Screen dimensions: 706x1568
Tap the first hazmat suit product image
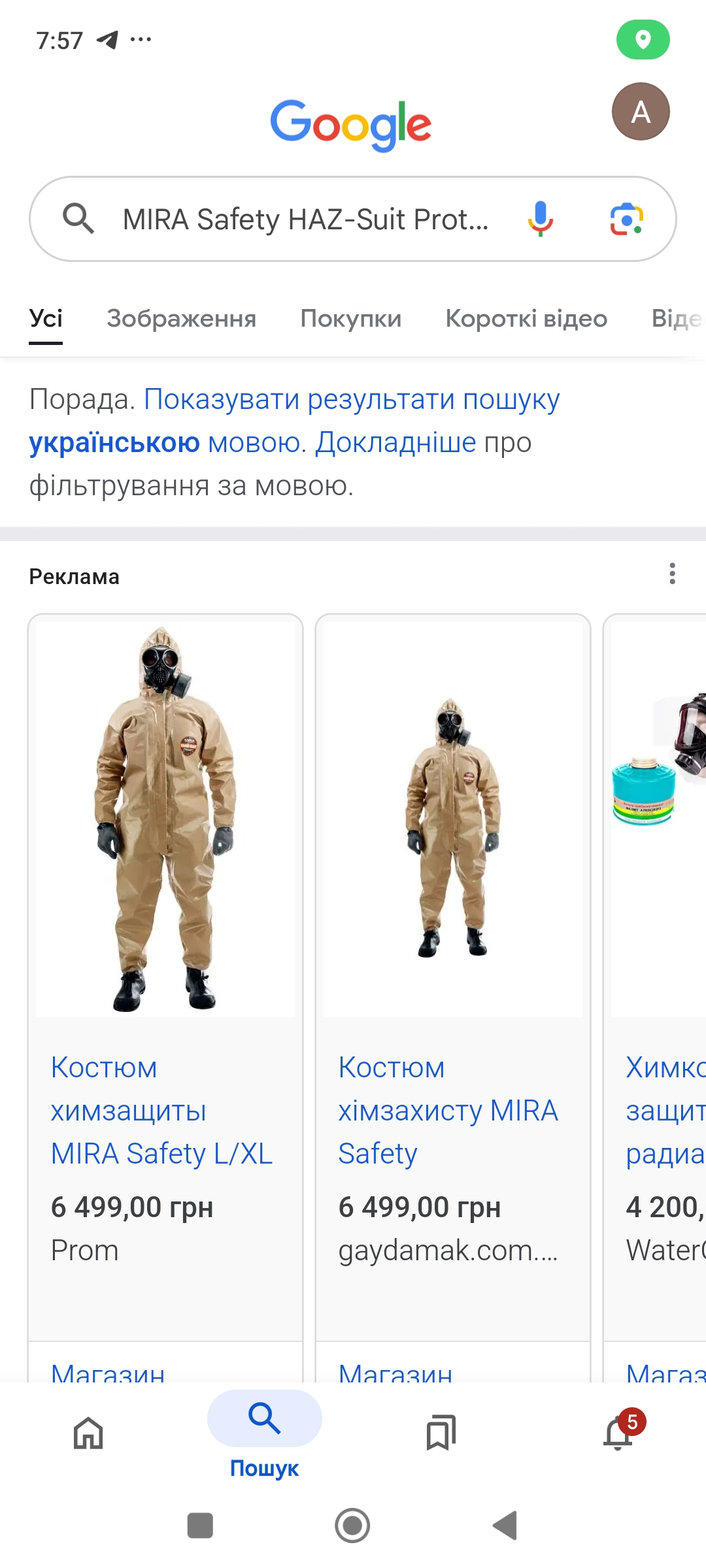(165, 818)
